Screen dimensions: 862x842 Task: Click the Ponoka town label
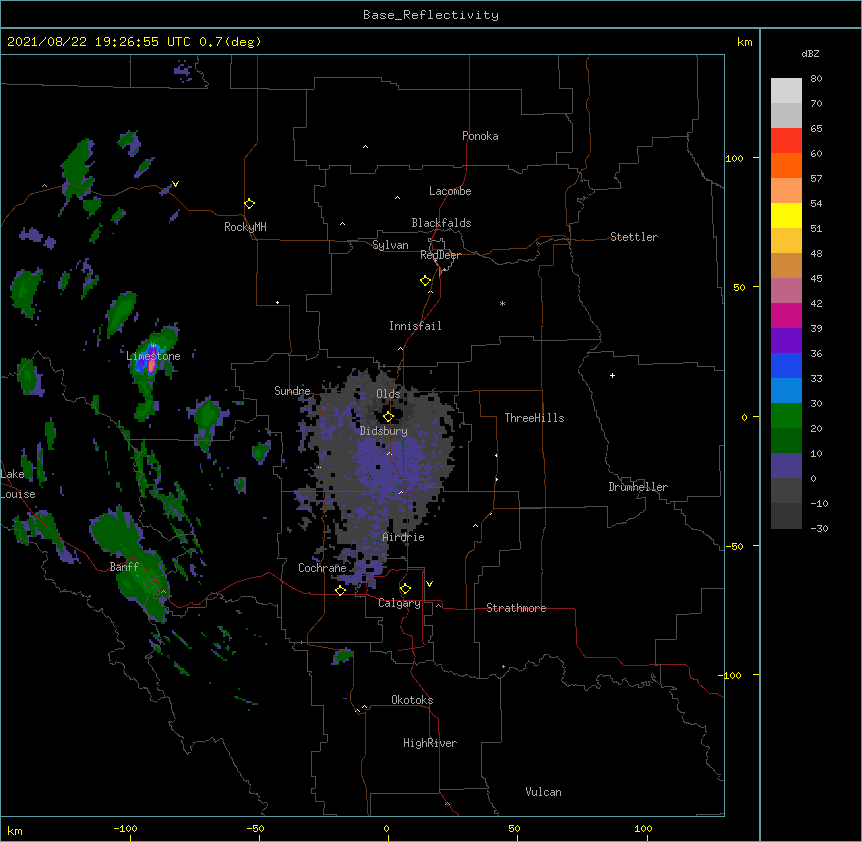480,136
